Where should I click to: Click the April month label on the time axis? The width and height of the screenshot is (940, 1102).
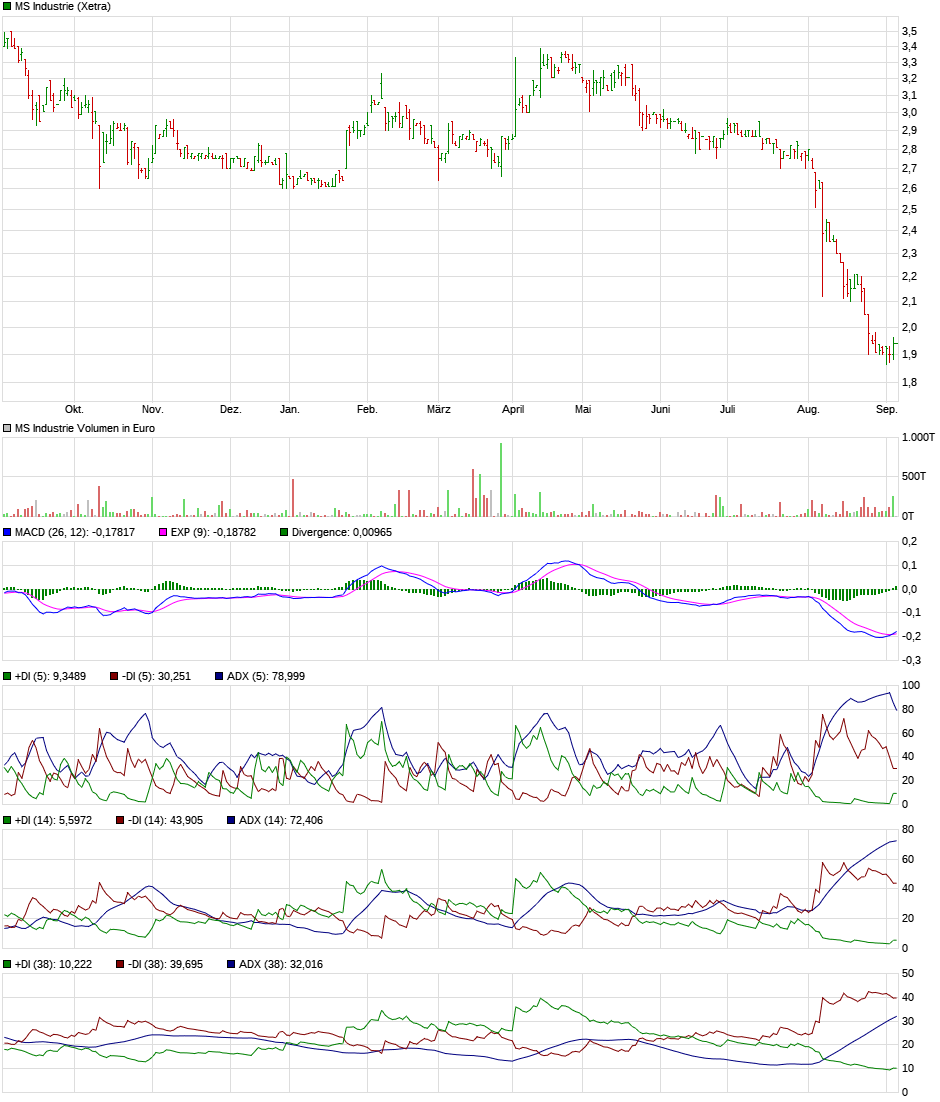(513, 409)
